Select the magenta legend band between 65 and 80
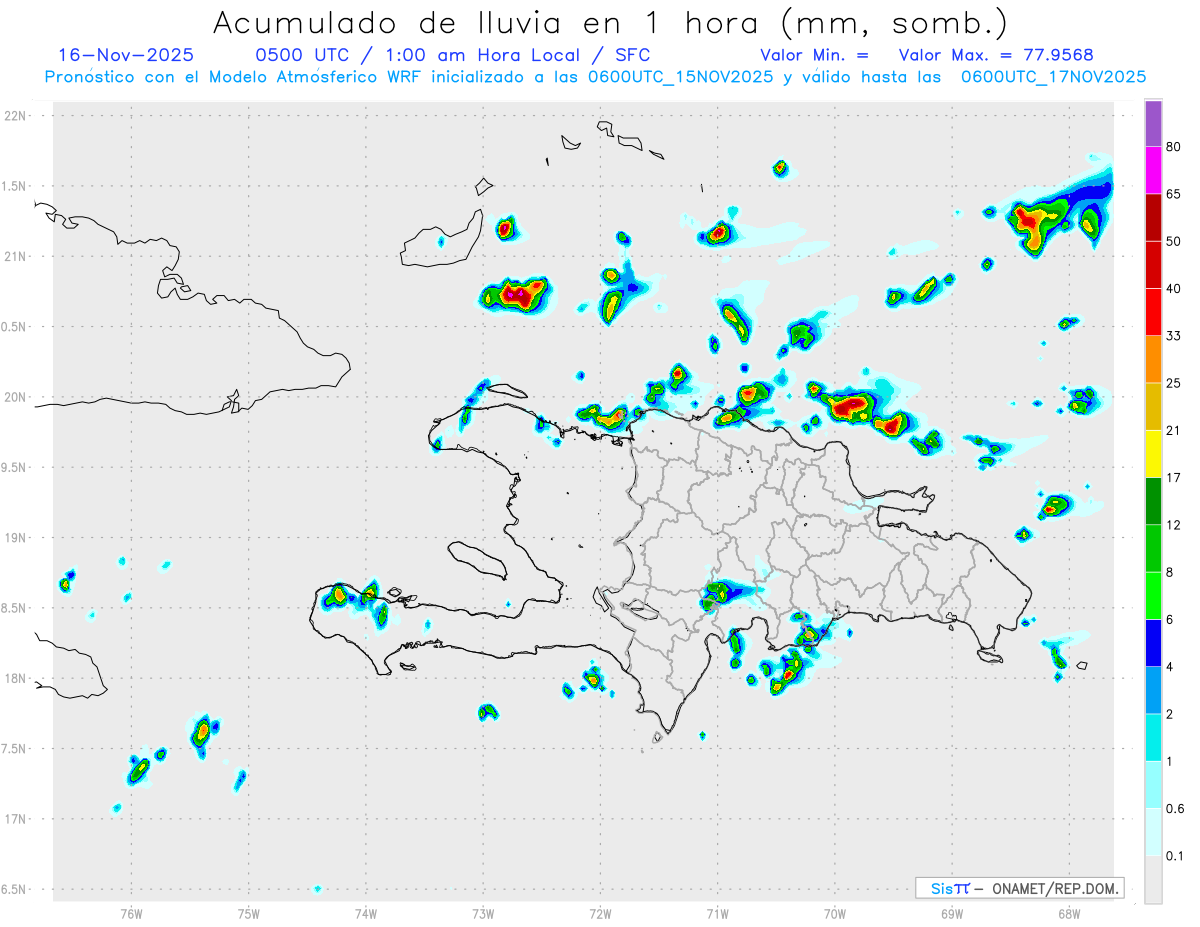This screenshot has width=1200, height=927. tap(1153, 171)
